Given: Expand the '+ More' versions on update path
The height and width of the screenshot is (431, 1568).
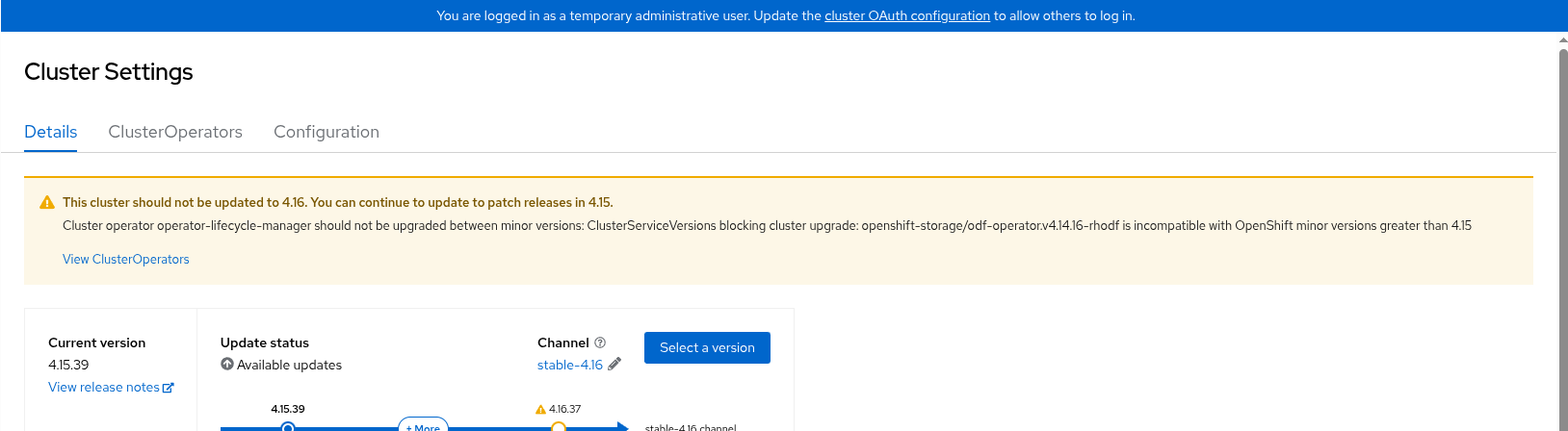Looking at the screenshot, I should (423, 426).
